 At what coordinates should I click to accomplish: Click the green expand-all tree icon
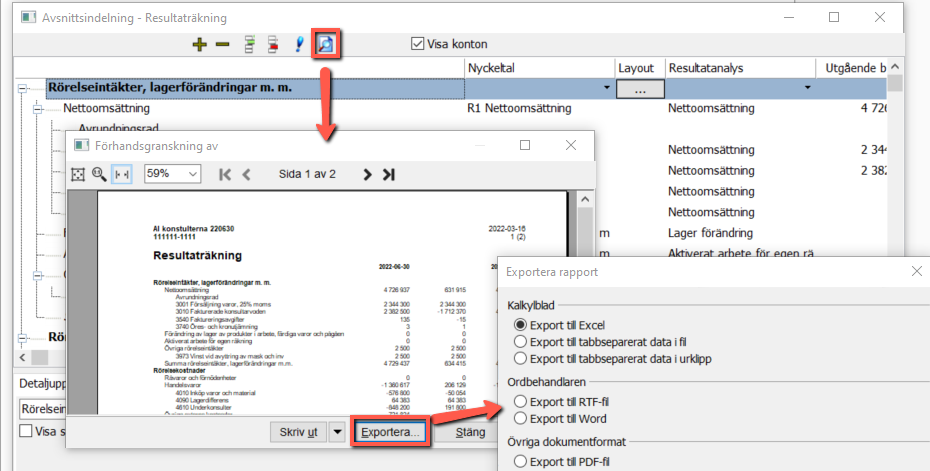(x=250, y=44)
